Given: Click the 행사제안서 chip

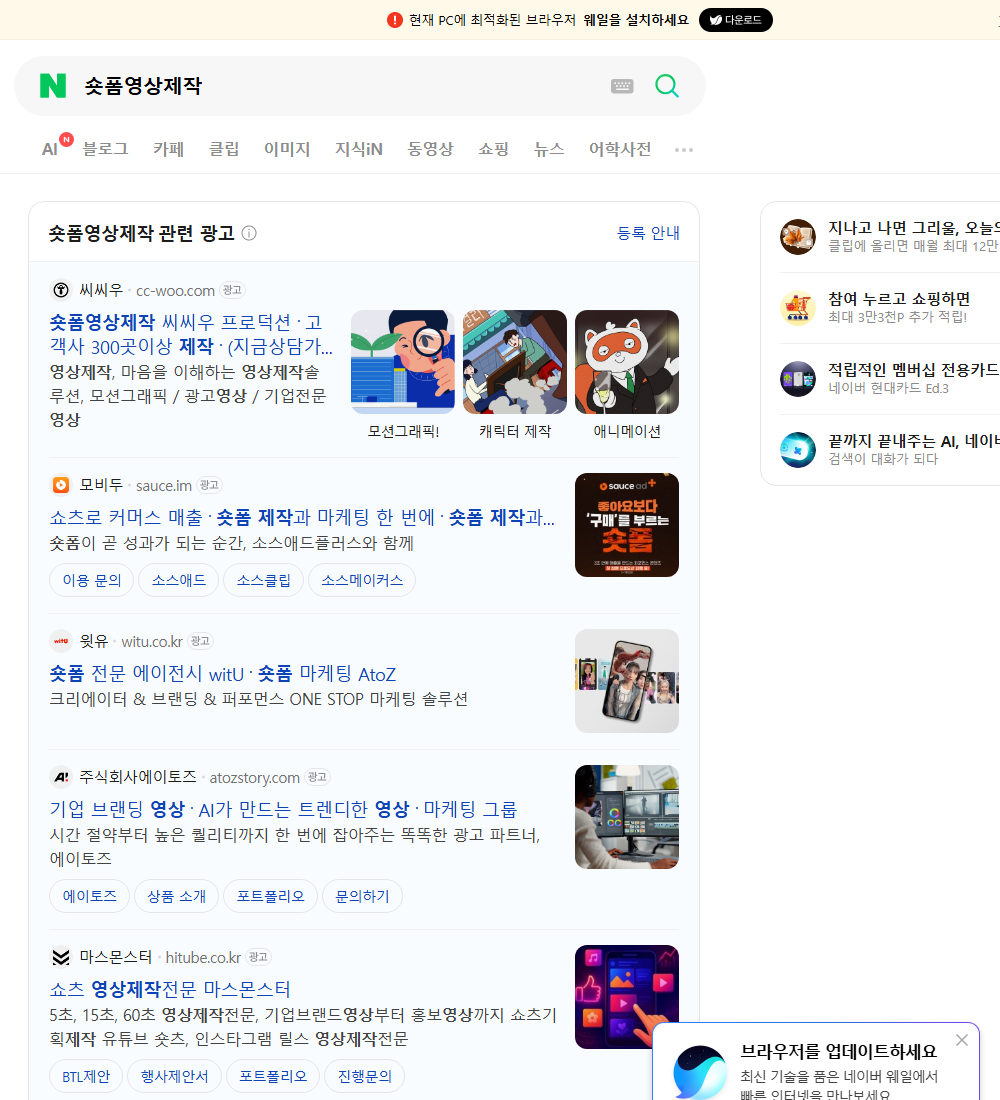Looking at the screenshot, I should tap(175, 1076).
